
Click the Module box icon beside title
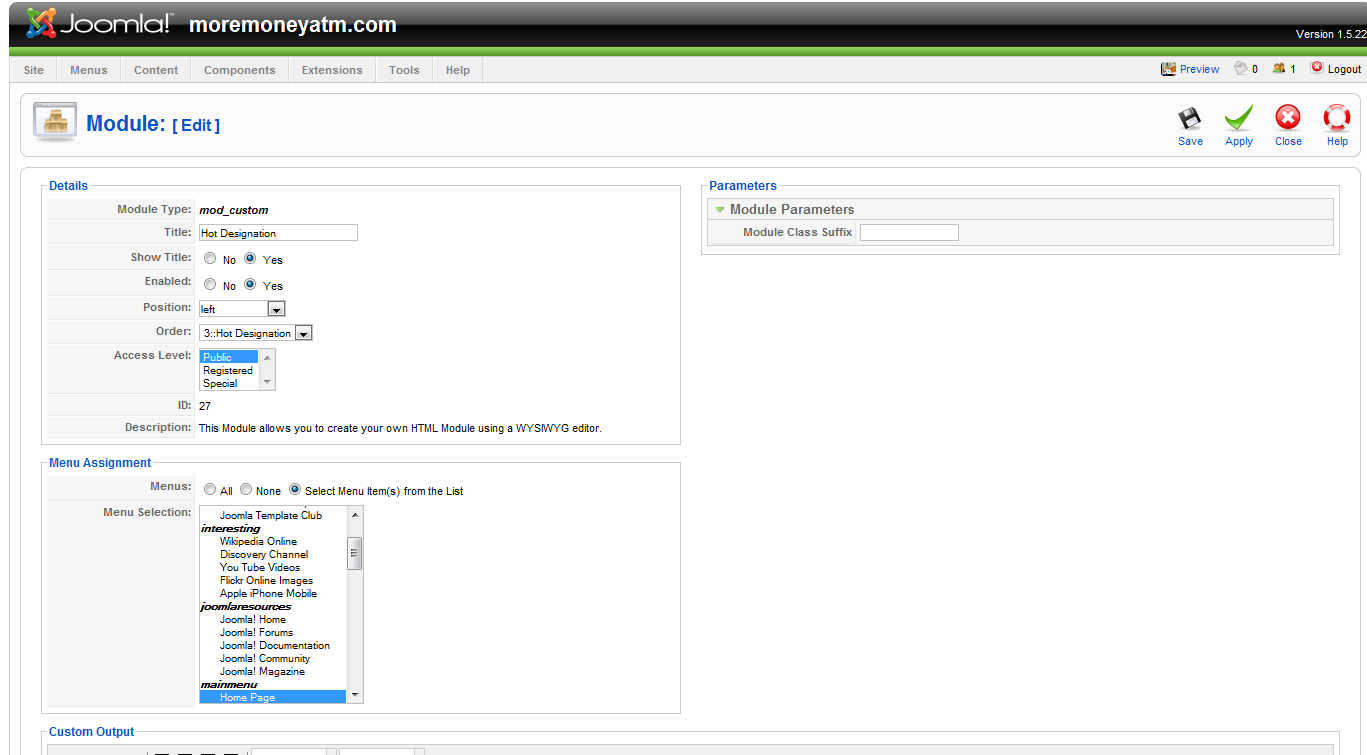55,122
